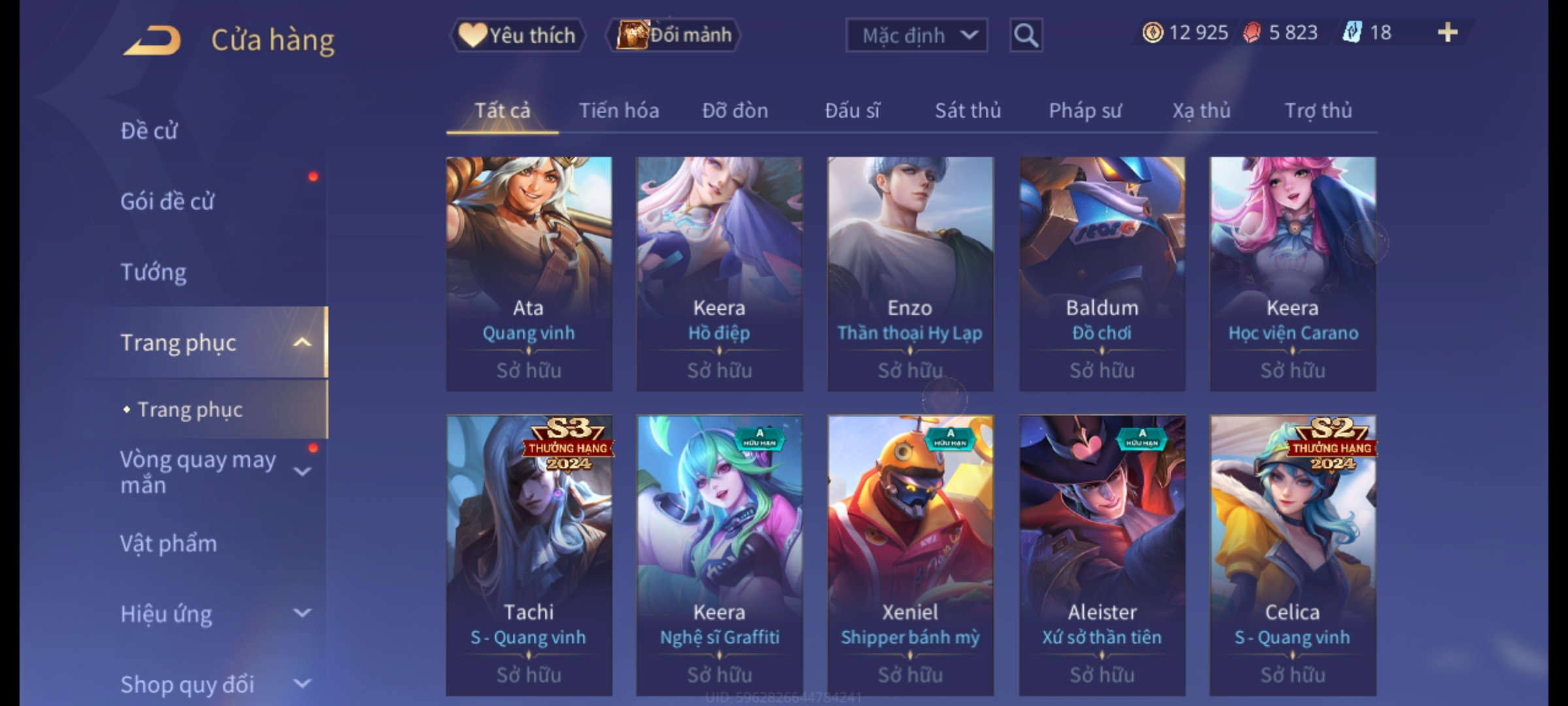The width and height of the screenshot is (1568, 706).
Task: Open the Mặc định sort dropdown
Action: click(x=916, y=35)
